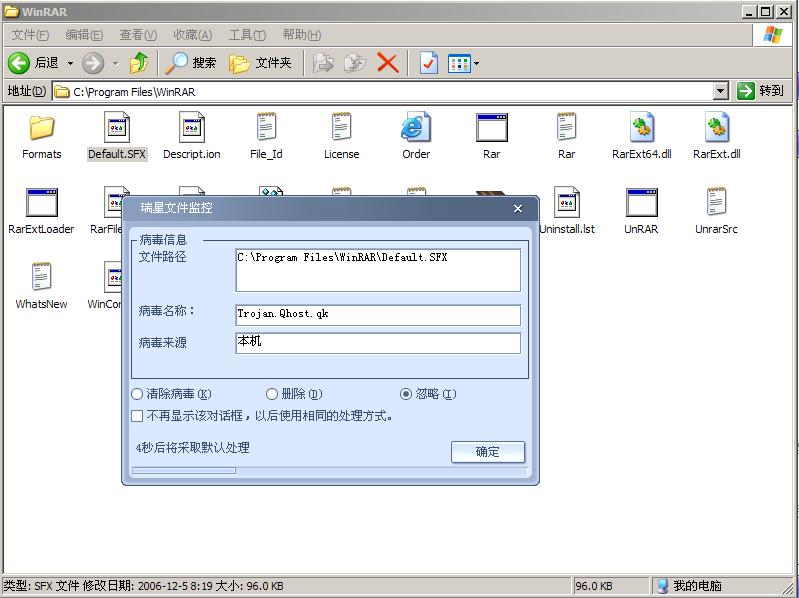Open the 查看 menu
The image size is (799, 598).
pos(138,35)
